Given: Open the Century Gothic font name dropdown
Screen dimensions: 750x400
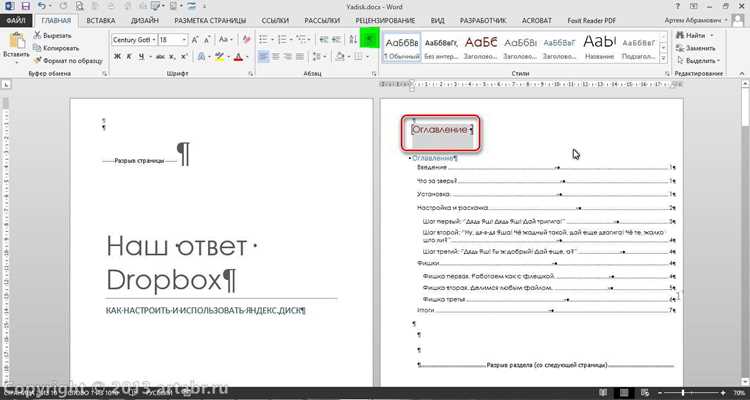Looking at the screenshot, I should 154,40.
